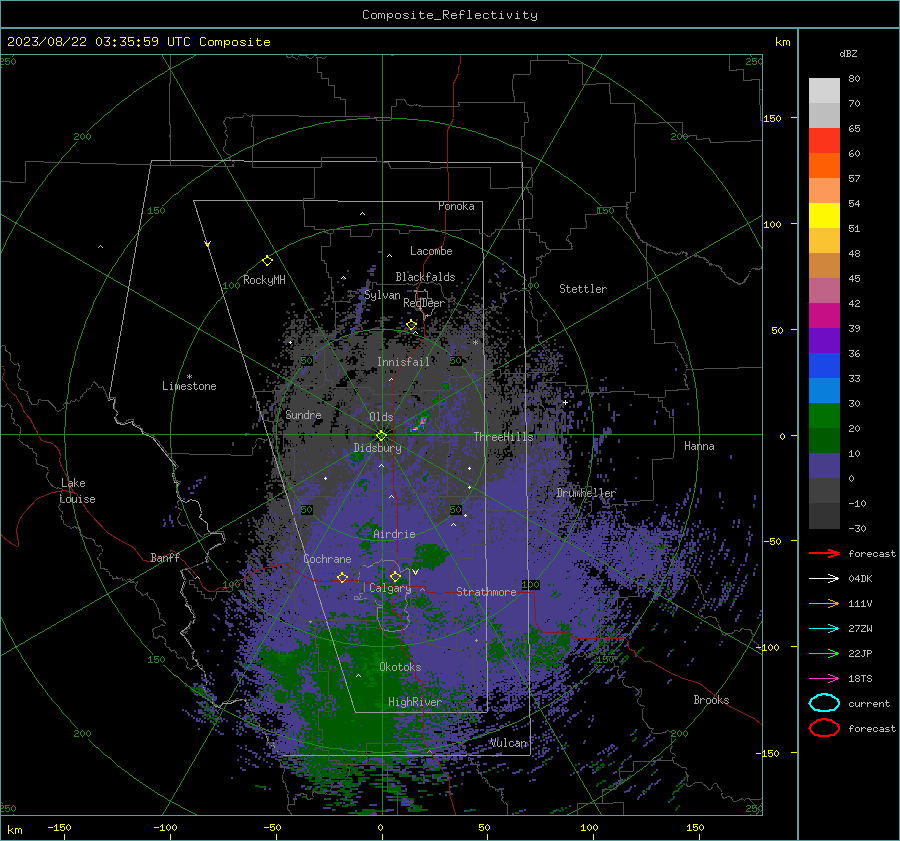Click the slate purple 0-10 dBZ swatch
Screen dimensions: 900x841
(824, 466)
